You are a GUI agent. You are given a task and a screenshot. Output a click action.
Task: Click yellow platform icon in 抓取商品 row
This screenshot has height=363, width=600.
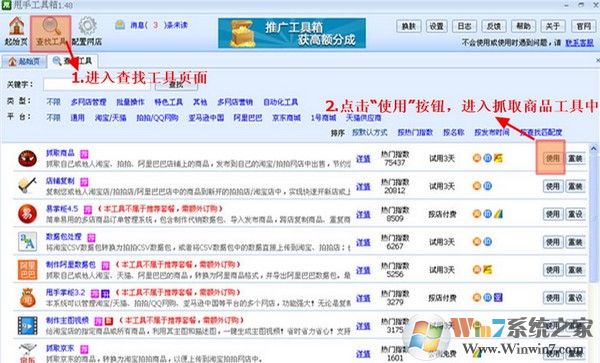pos(498,158)
